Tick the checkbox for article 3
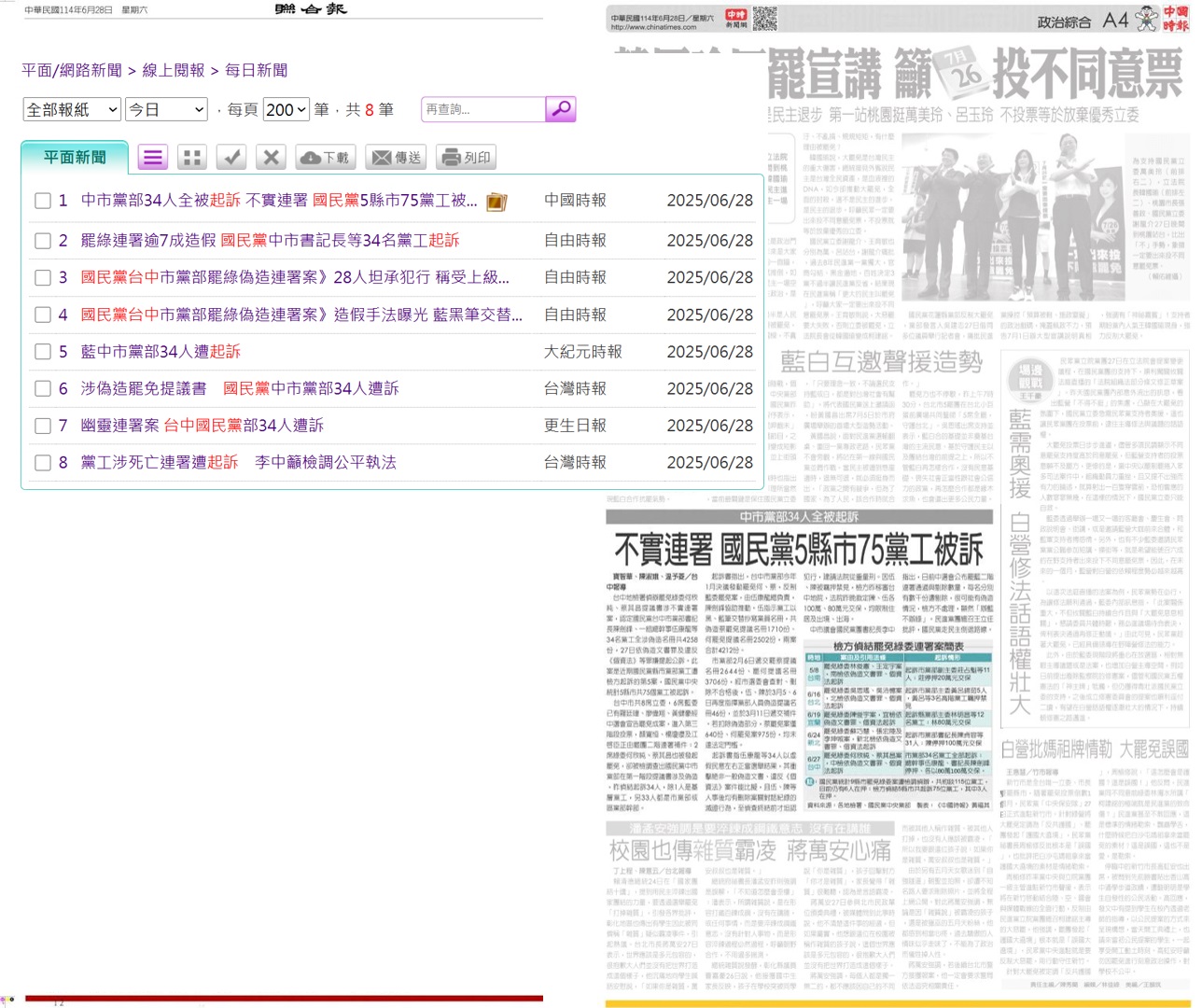This screenshot has width=1202, height=1008. click(42, 277)
